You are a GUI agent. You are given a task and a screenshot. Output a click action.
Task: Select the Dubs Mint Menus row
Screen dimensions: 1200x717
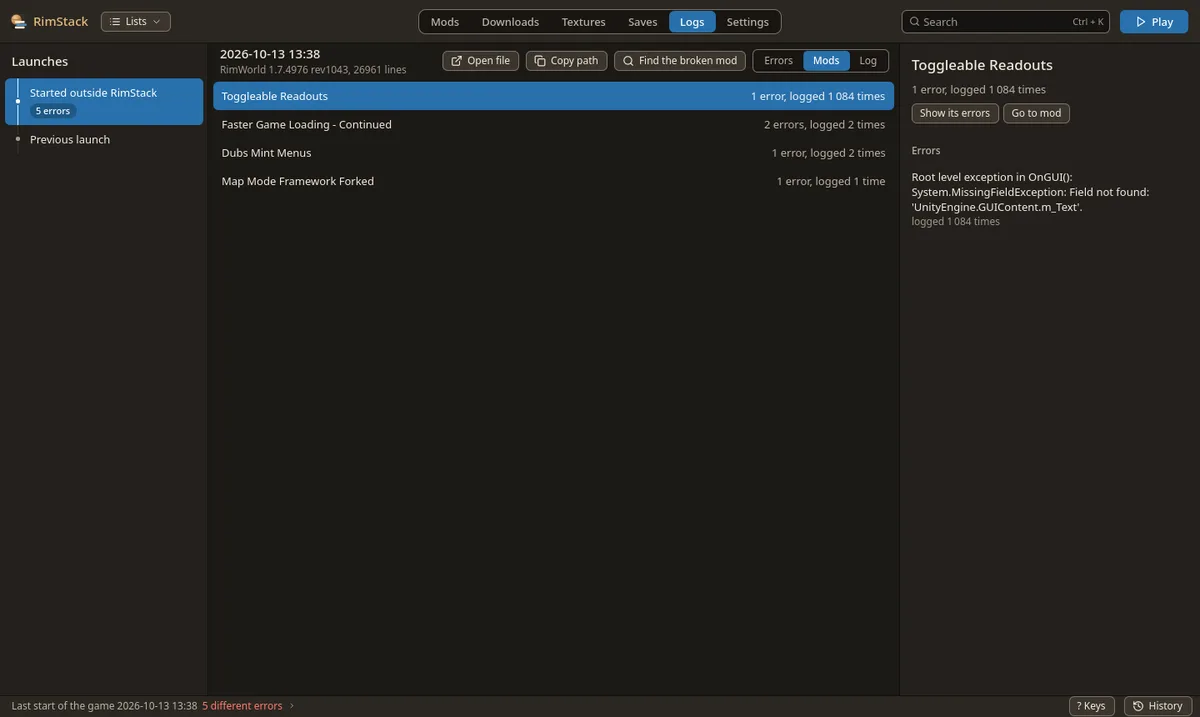[x=553, y=153]
